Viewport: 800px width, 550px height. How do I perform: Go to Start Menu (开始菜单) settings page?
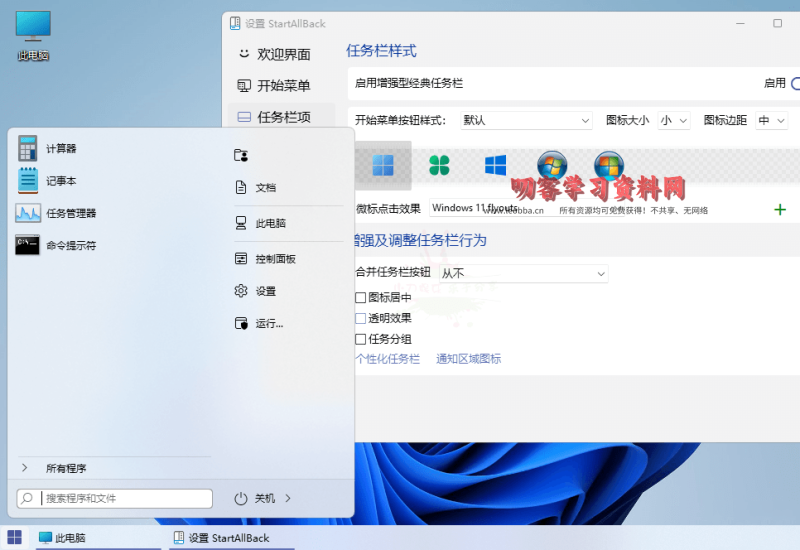coord(274,85)
